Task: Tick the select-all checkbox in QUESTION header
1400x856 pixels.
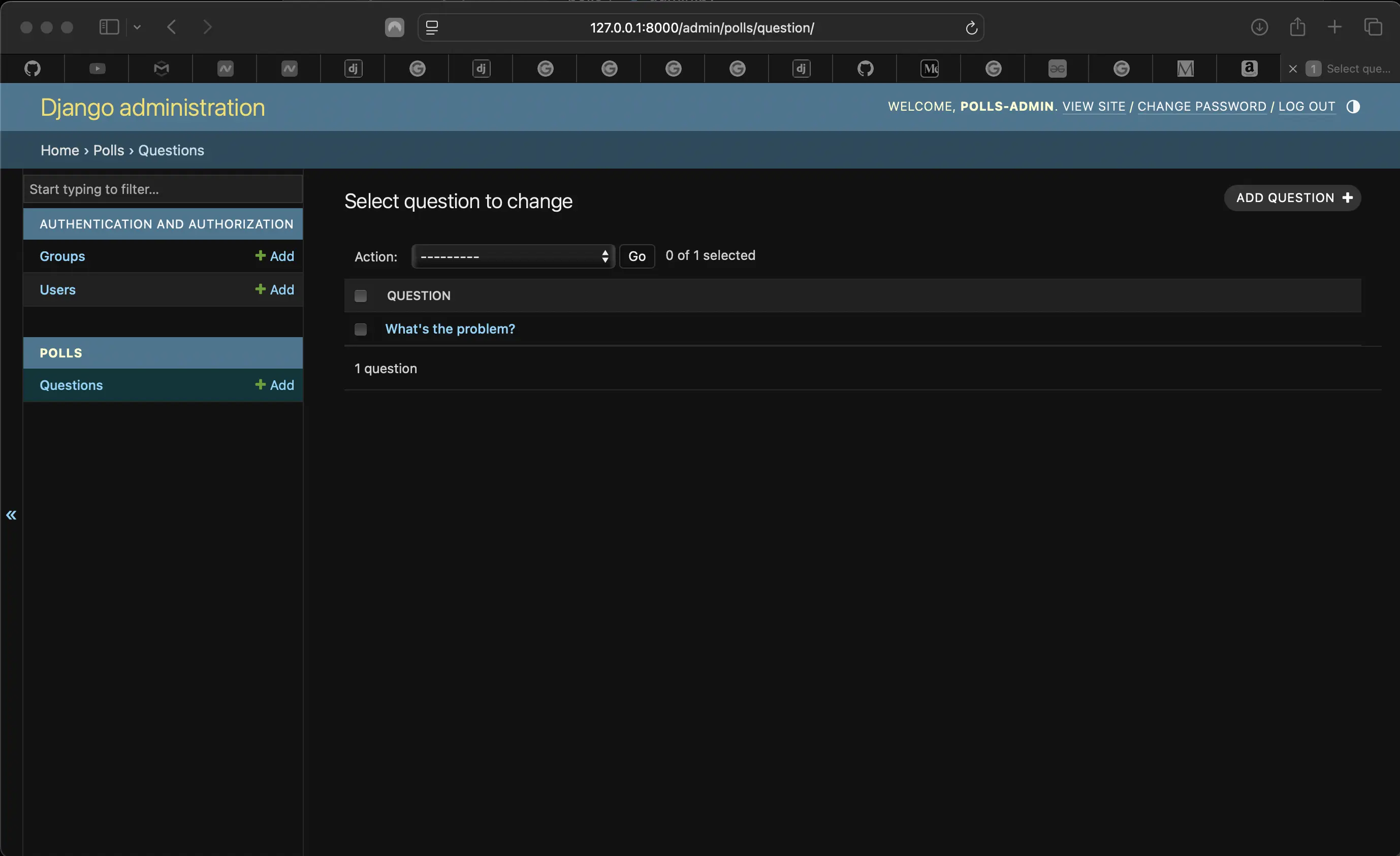Action: pos(361,296)
